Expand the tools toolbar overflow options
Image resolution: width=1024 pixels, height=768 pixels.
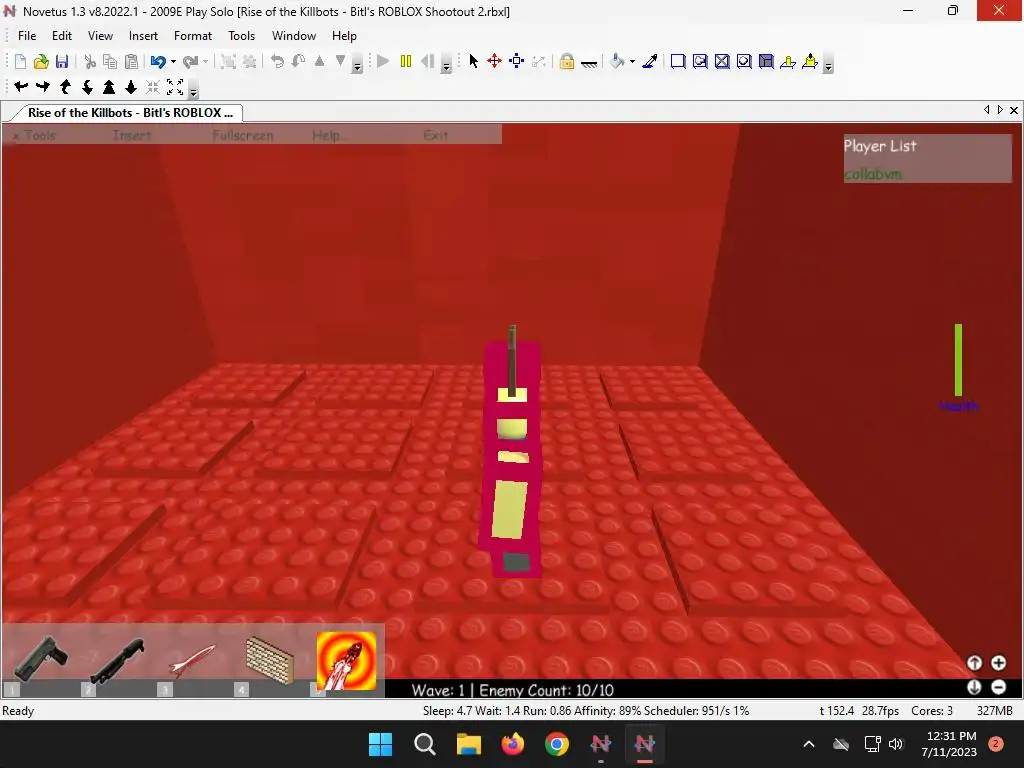[x=828, y=64]
